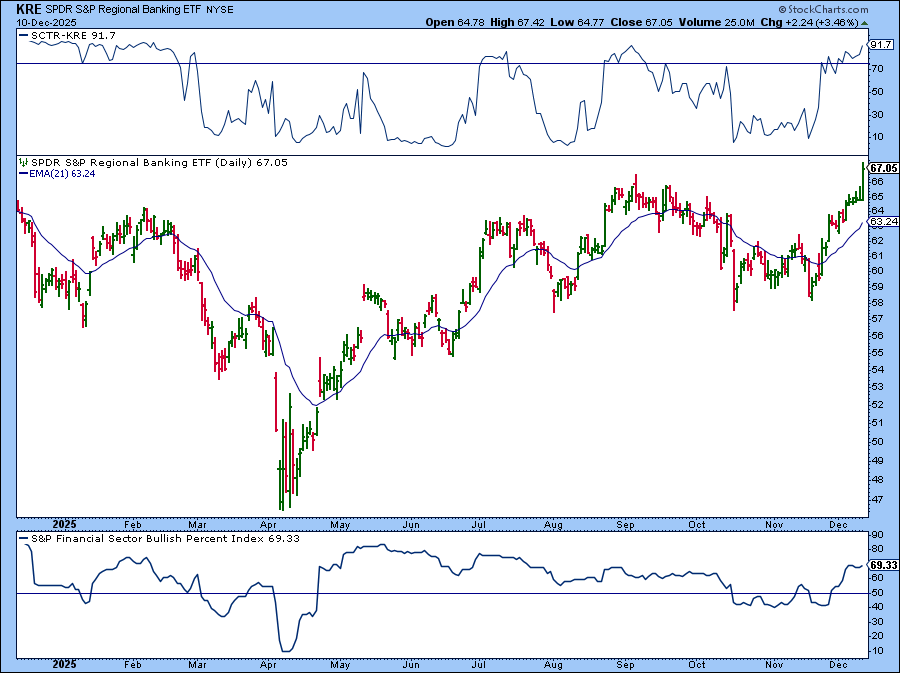Viewport: 900px width, 673px height.
Task: Click the KRE ticker symbol
Action: pos(28,8)
